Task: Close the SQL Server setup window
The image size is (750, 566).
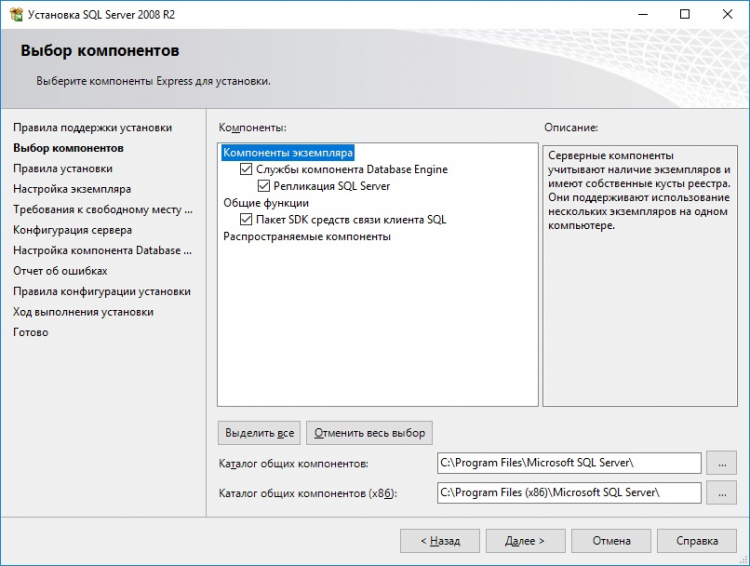Action: (727, 14)
